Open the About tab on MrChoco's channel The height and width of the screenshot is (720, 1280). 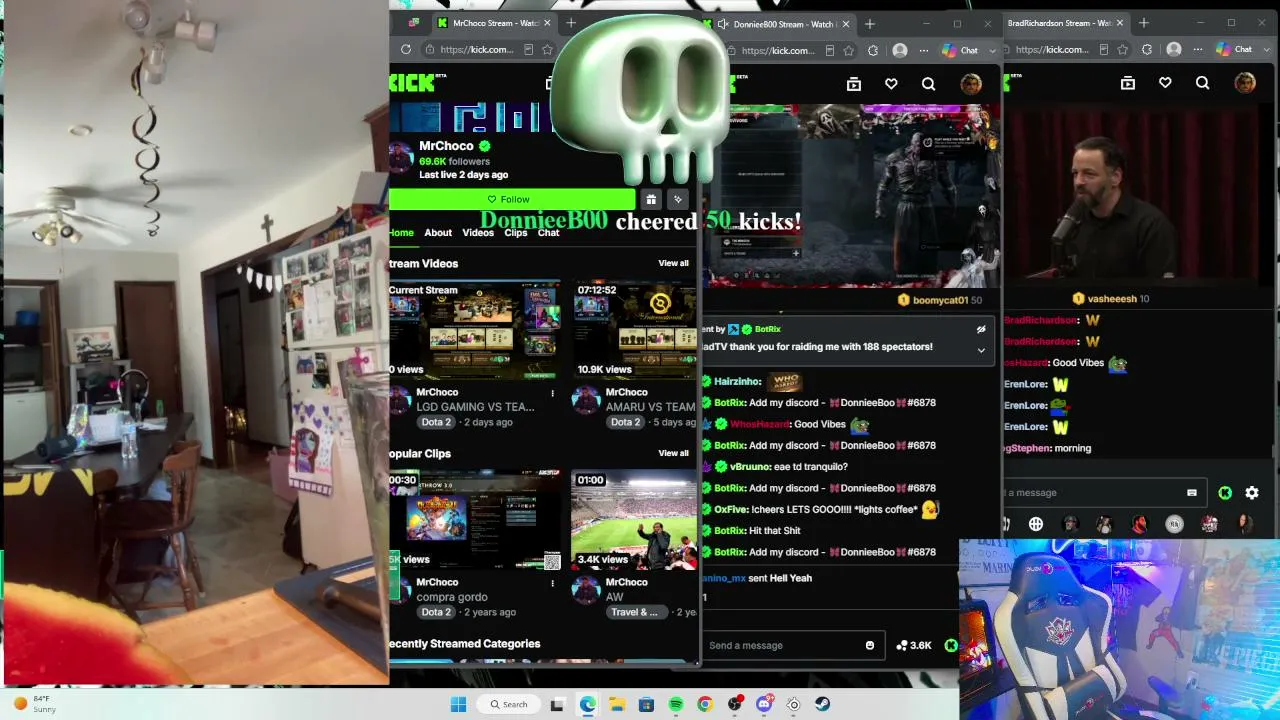[438, 233]
